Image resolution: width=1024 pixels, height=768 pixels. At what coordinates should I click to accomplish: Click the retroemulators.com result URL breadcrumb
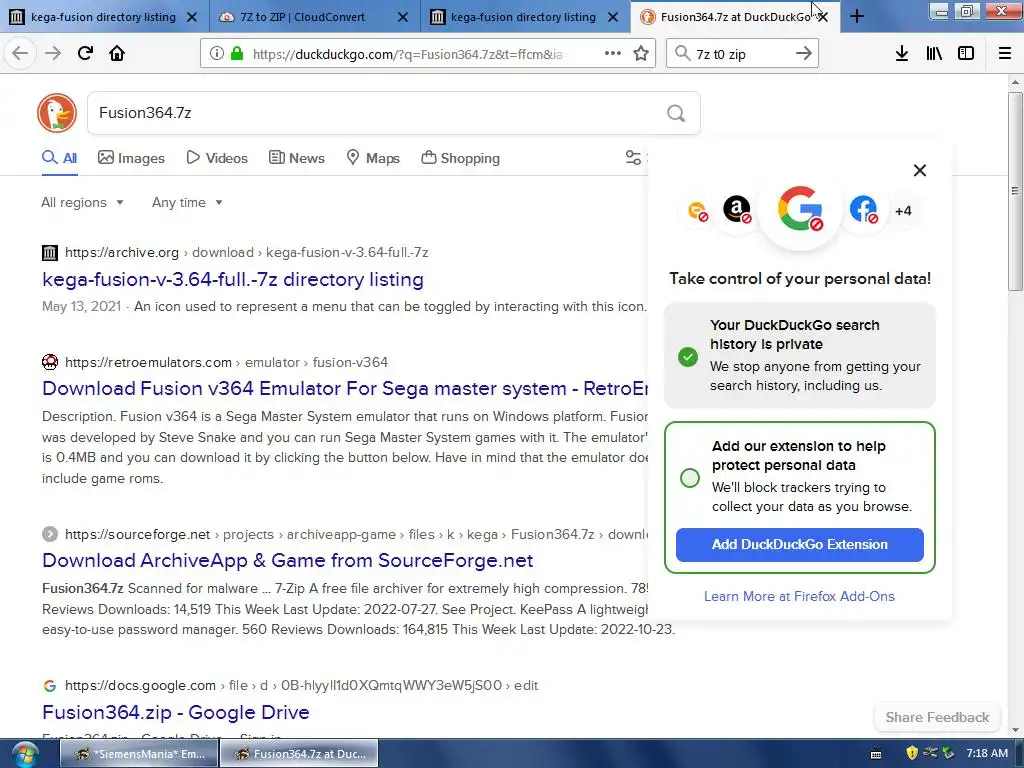226,362
